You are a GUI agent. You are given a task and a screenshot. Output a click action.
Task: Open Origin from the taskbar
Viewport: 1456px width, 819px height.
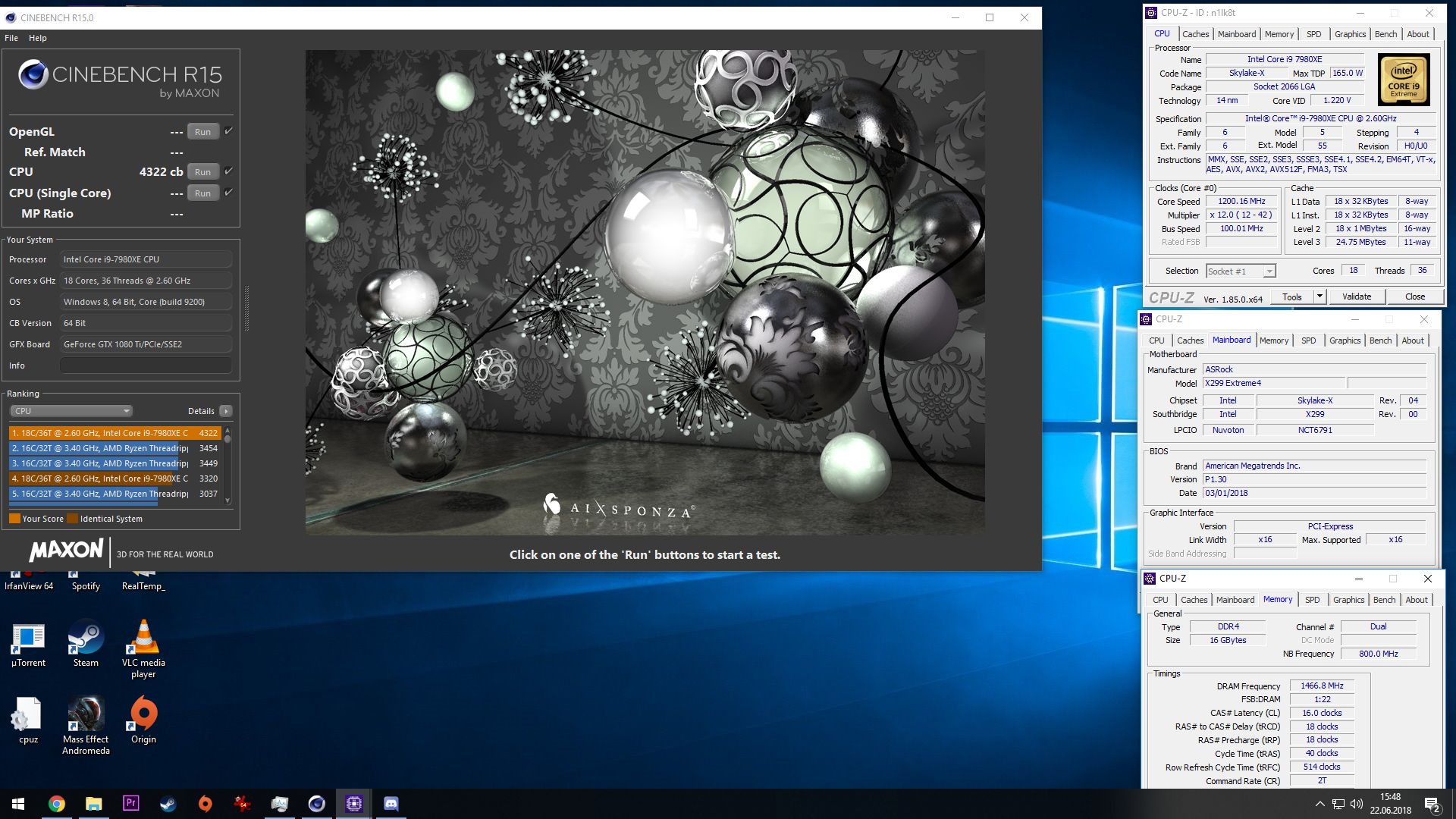click(x=205, y=804)
